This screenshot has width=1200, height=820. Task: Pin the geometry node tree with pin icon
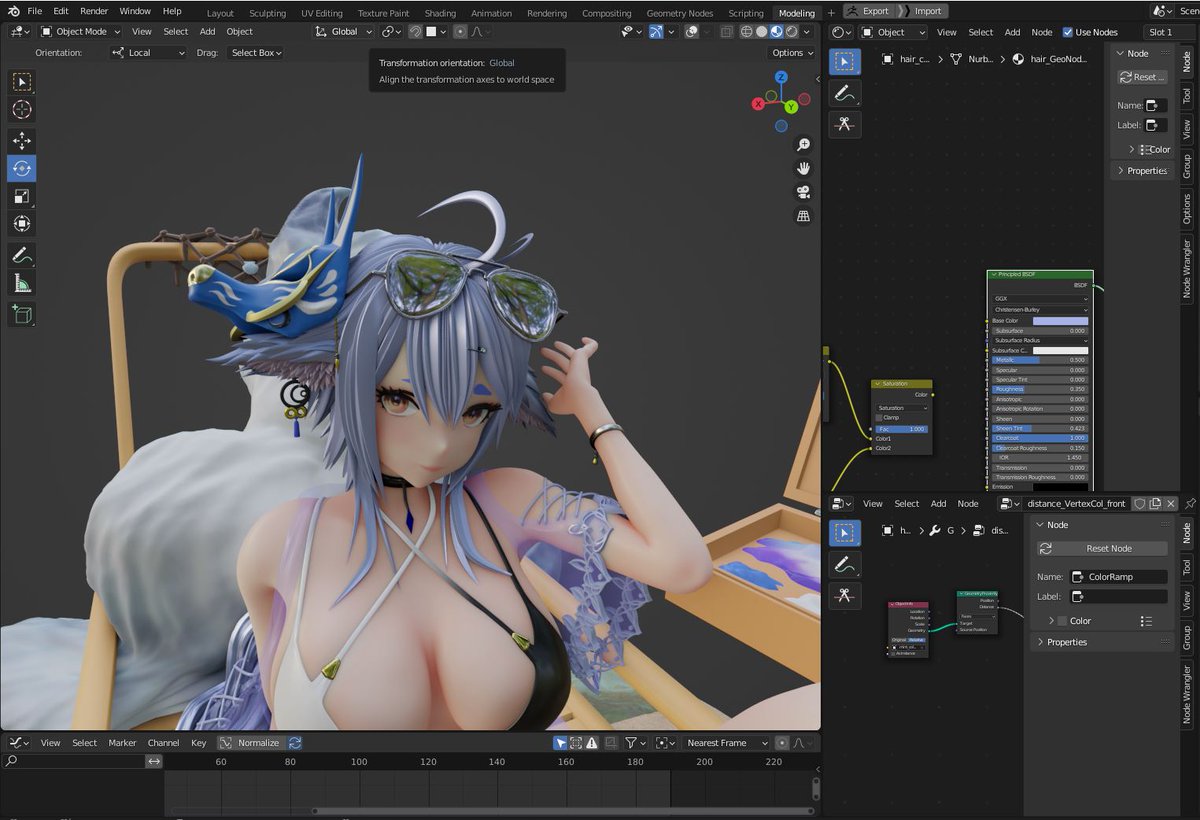tap(1189, 503)
